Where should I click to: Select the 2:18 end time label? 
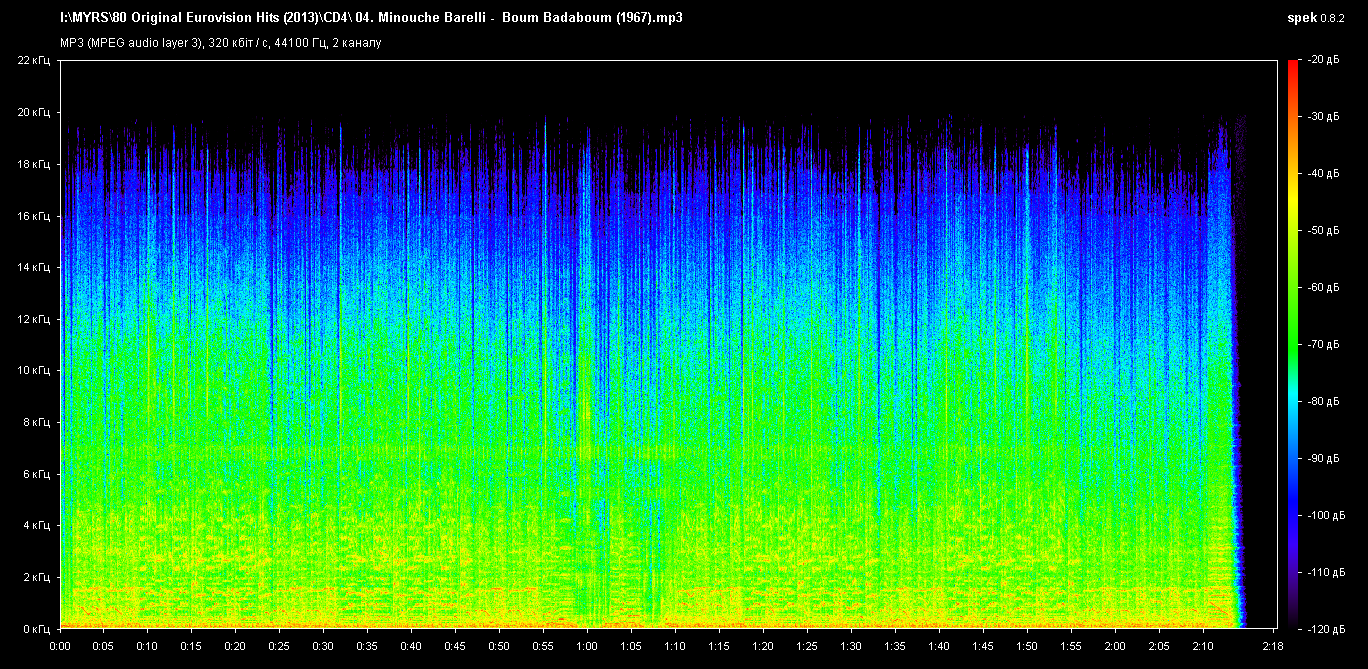coord(1273,646)
